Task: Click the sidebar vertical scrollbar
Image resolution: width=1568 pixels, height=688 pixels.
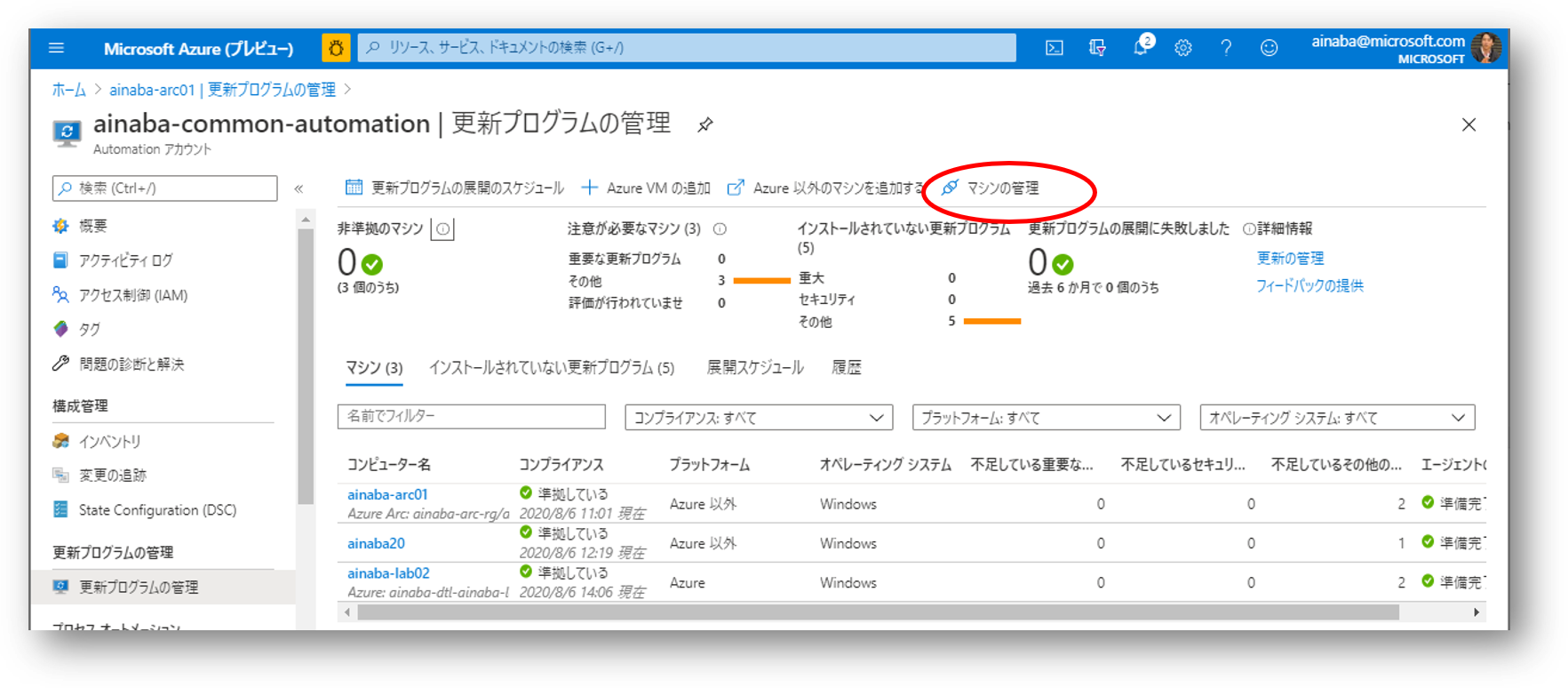Action: (x=306, y=367)
